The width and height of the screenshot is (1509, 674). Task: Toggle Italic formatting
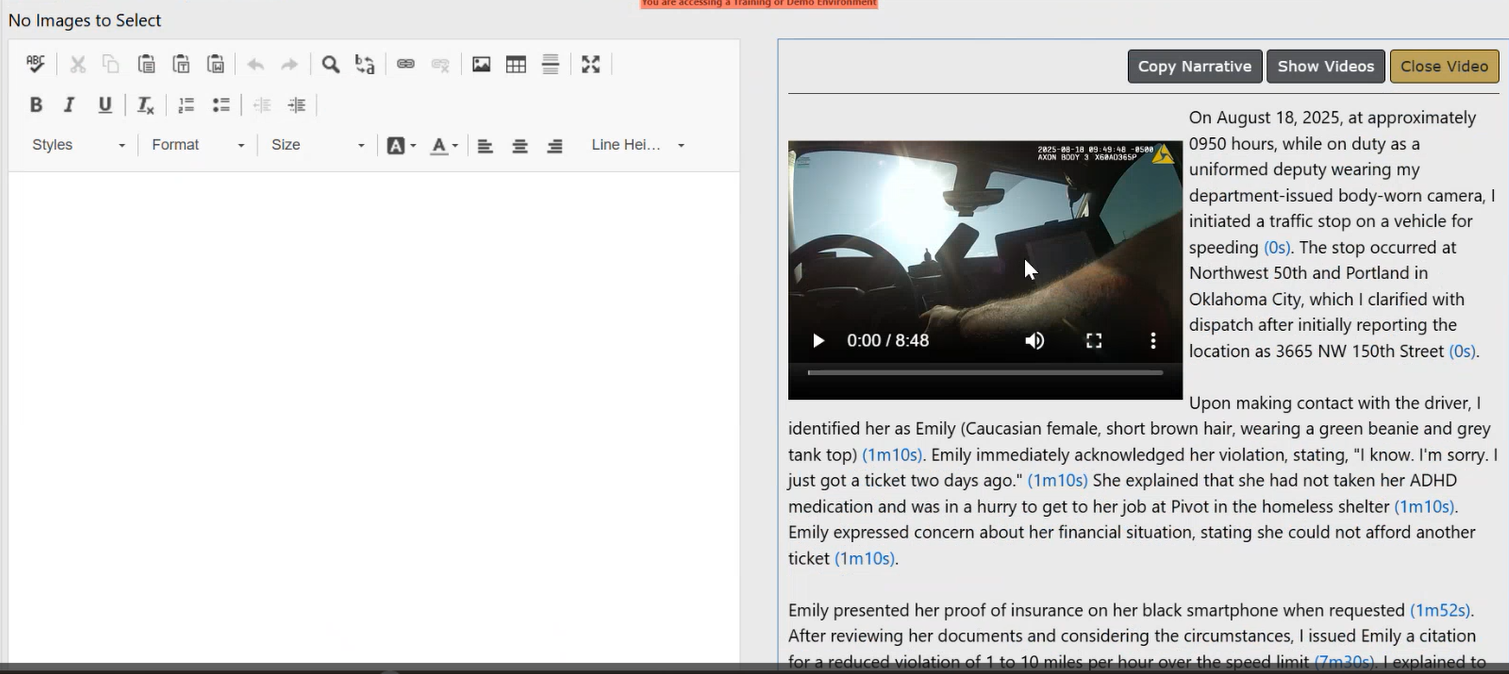[70, 105]
